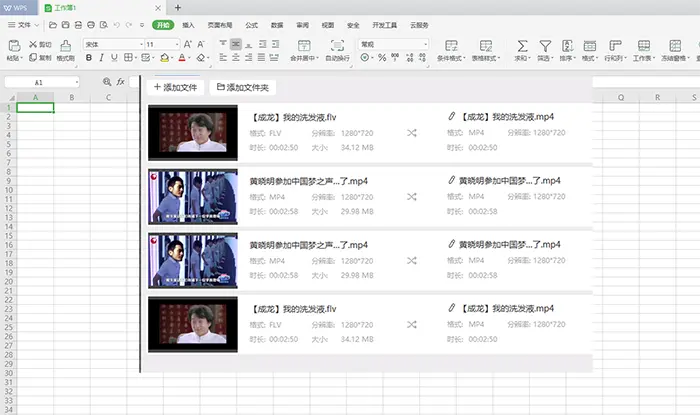
Task: Open the 开发工具 ribbon tab
Action: [x=384, y=25]
